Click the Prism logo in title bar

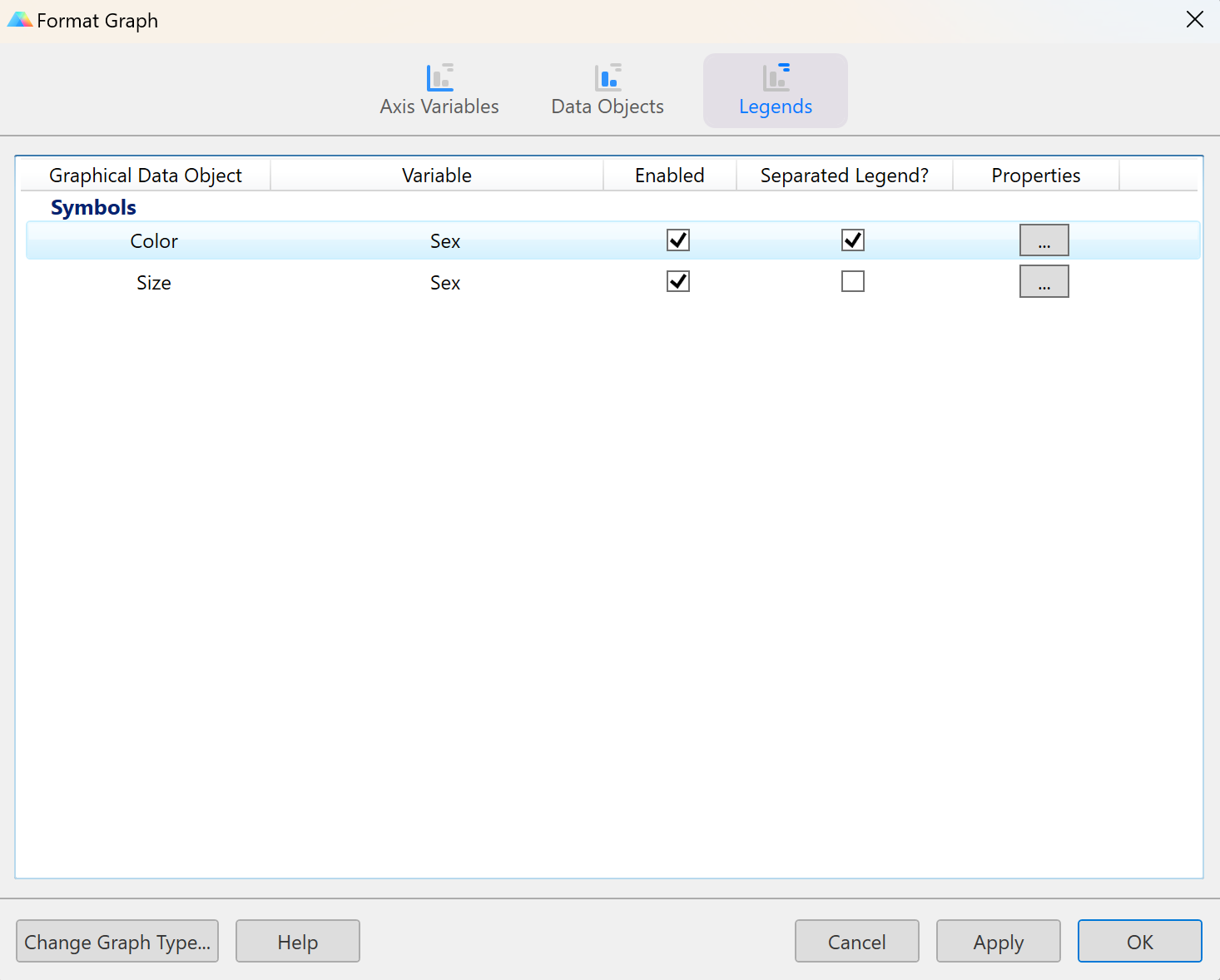(19, 20)
